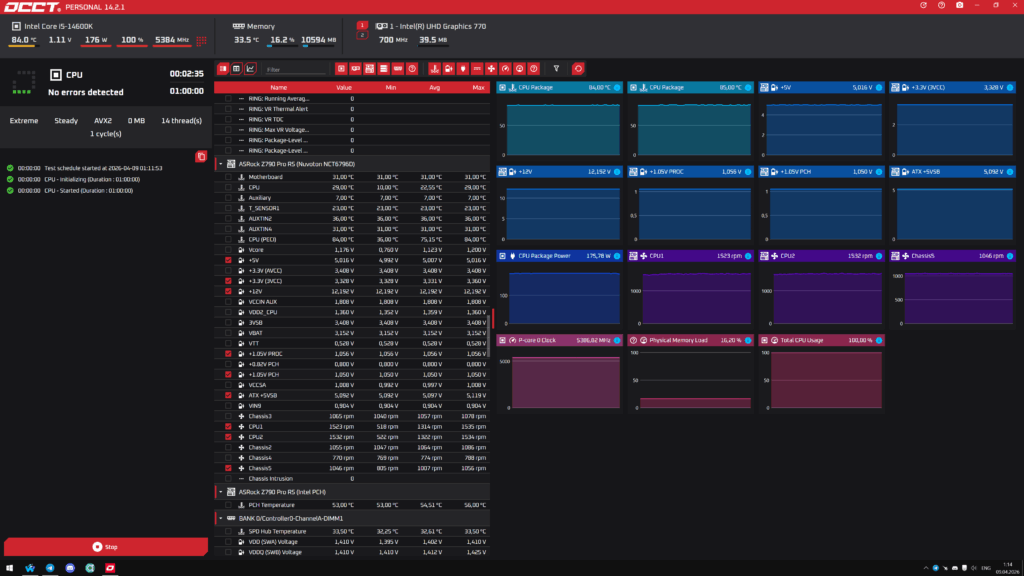Screen dimensions: 1024x576
Task: Toggle the fan sensor filter icon
Action: 491,69
